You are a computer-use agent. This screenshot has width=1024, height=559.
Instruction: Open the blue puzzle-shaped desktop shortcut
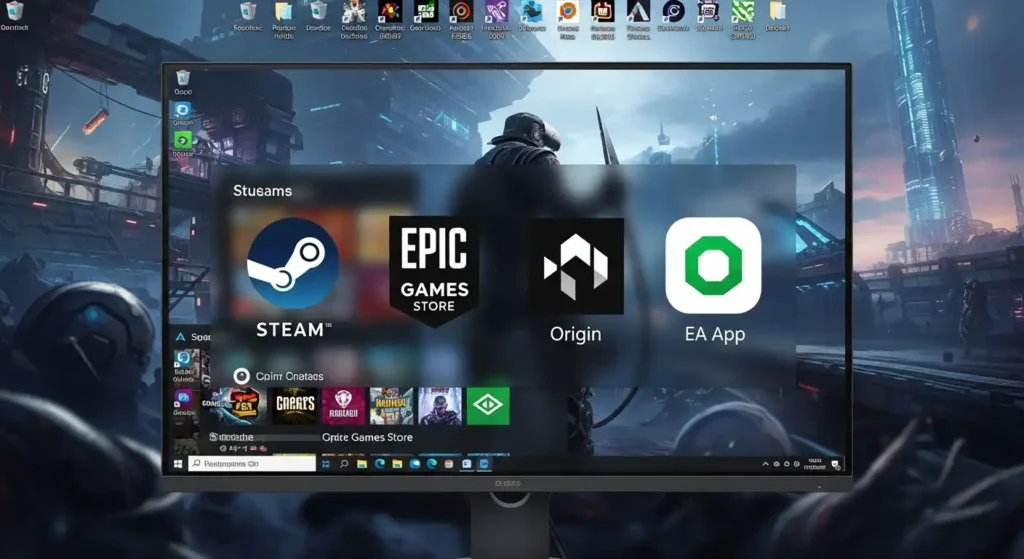point(532,11)
